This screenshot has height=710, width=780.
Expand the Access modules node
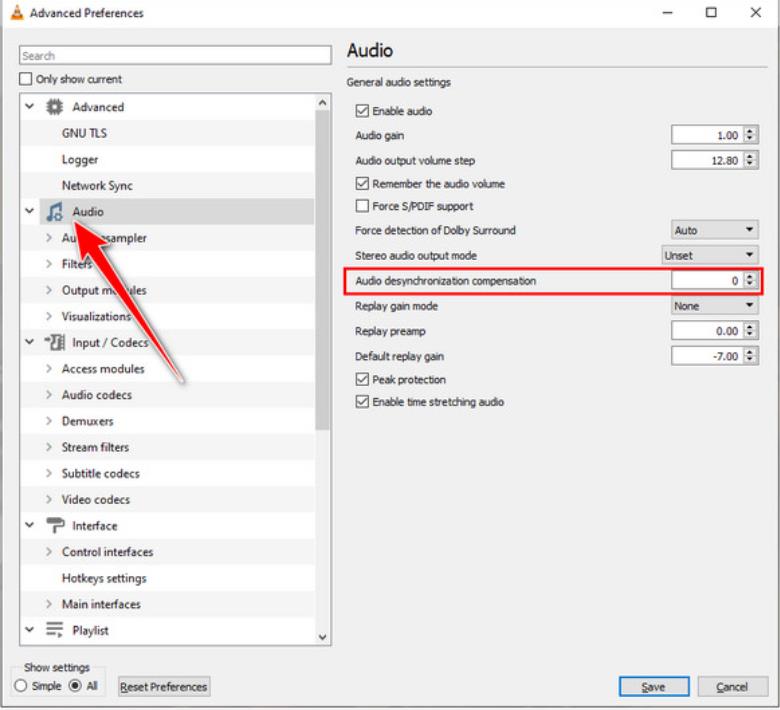49,368
